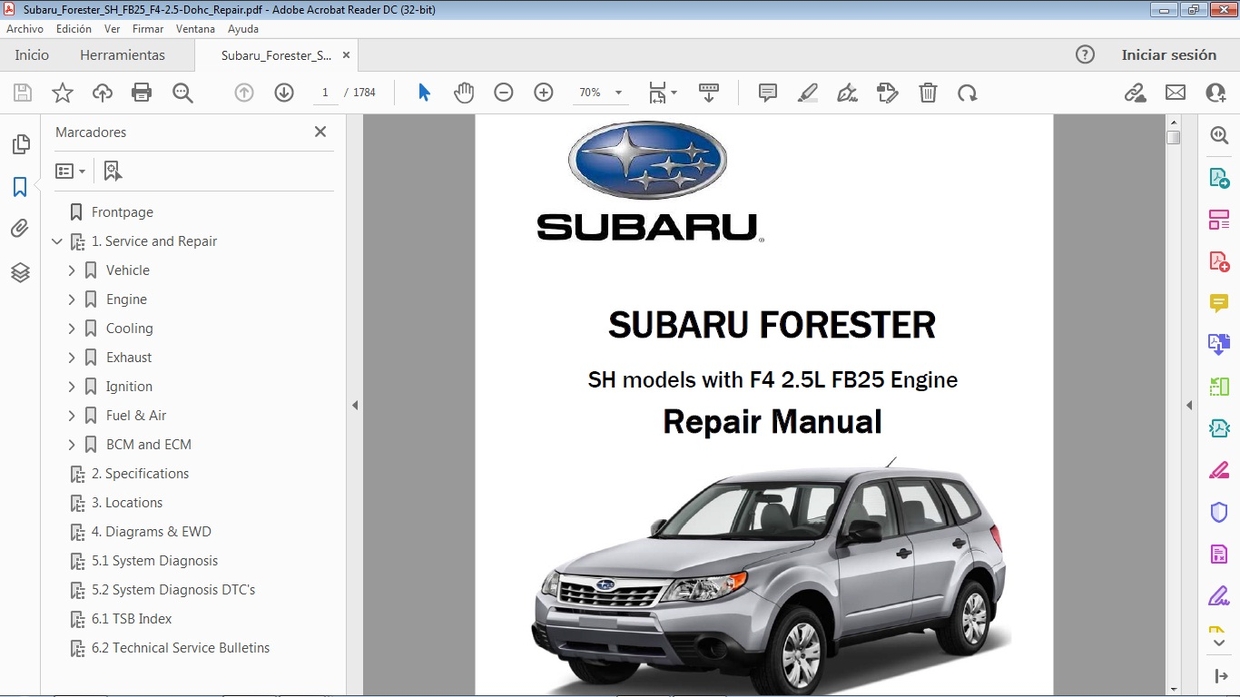Viewport: 1240px width, 697px height.
Task: Select the Hand tool for panning
Action: 464,92
